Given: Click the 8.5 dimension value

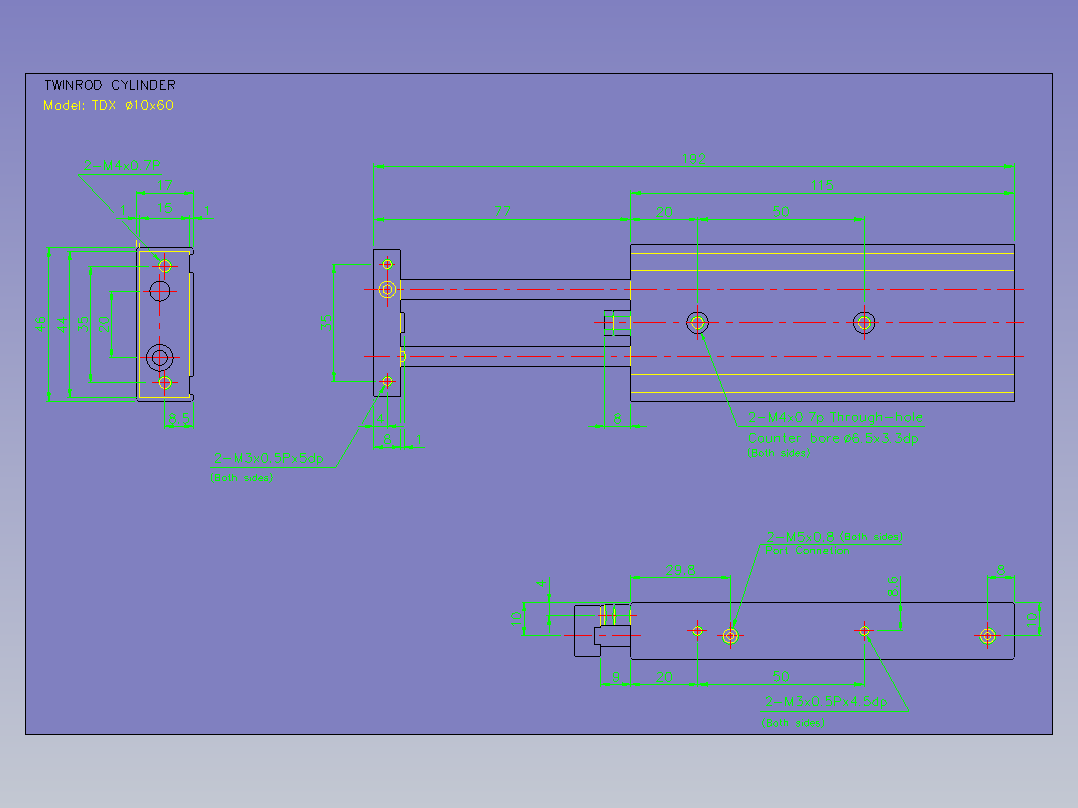Looking at the screenshot, I should pyautogui.click(x=179, y=418).
